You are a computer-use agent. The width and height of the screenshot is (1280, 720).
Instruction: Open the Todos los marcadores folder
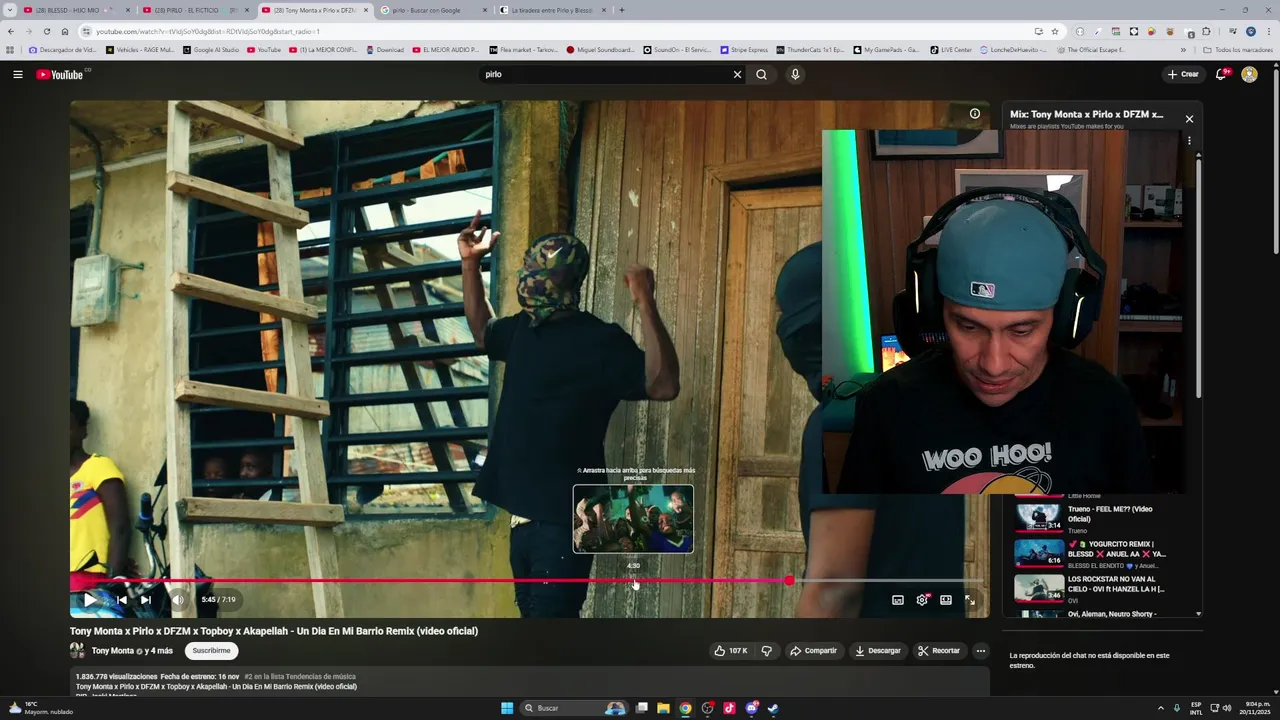(x=1238, y=49)
